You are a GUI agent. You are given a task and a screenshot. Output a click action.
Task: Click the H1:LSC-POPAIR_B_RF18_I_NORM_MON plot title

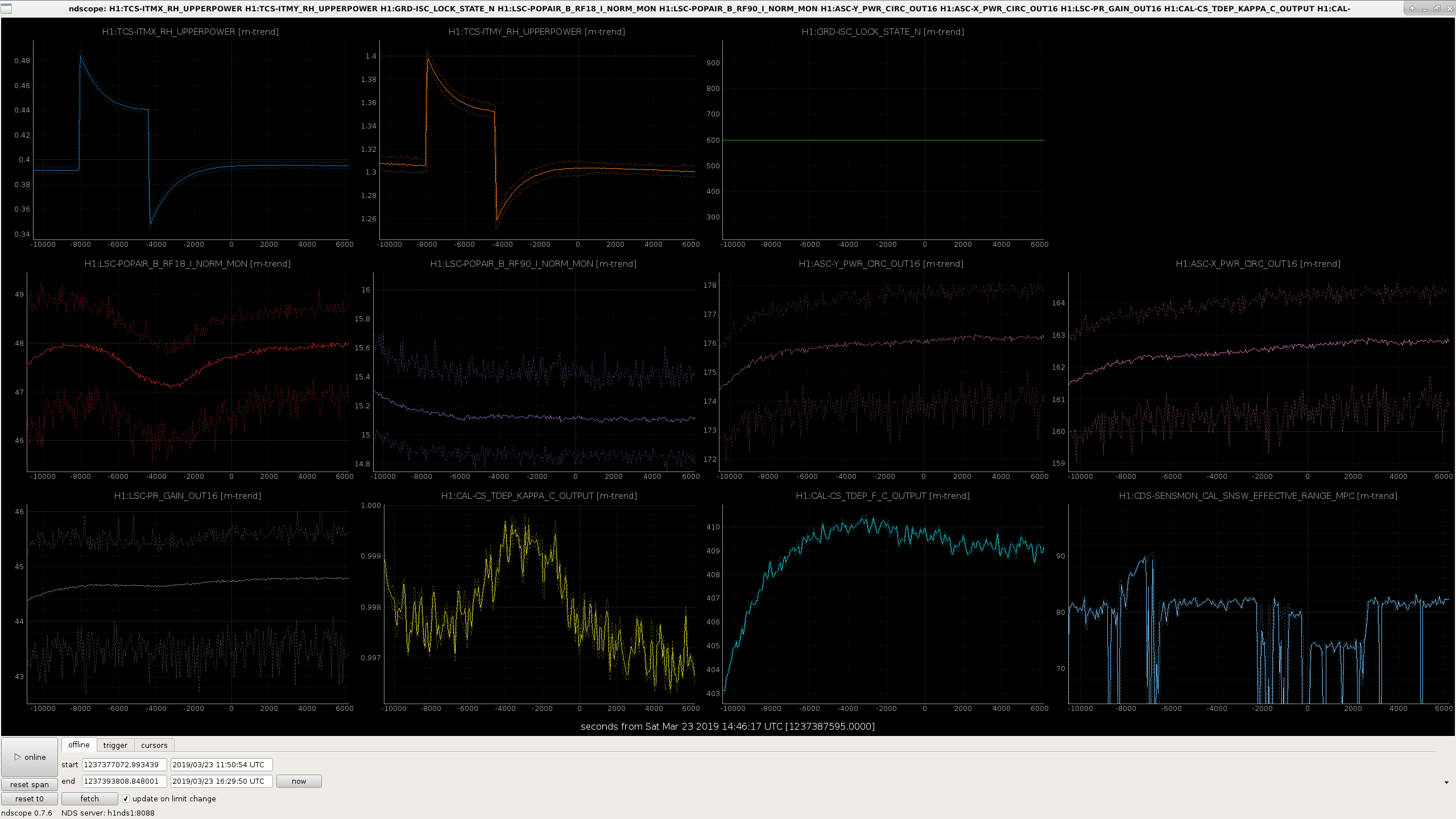(188, 264)
